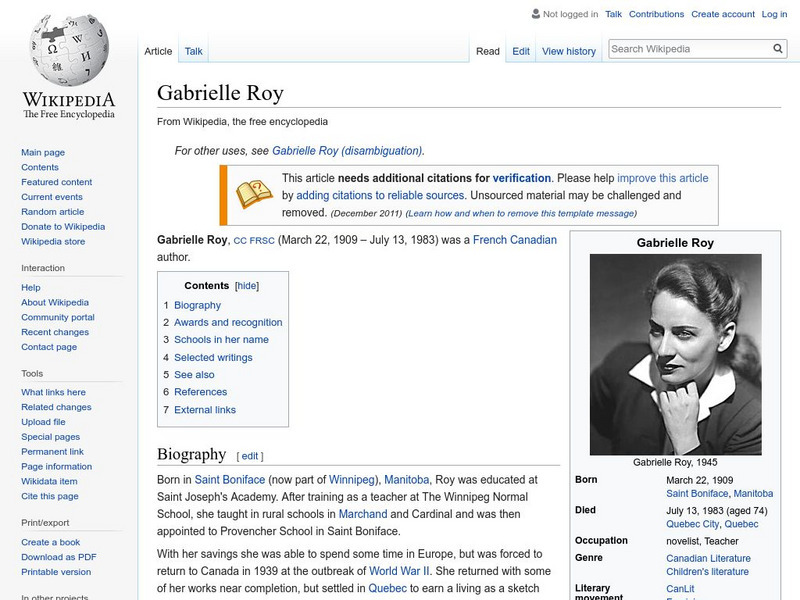Click adding citations to reliable sources
The width and height of the screenshot is (800, 600).
point(380,195)
